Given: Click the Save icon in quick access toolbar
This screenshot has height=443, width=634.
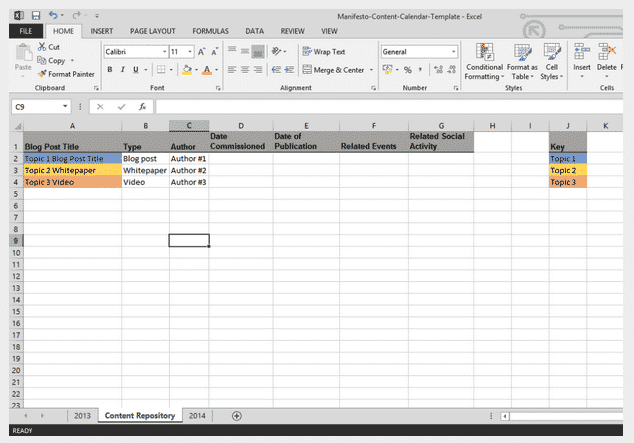Looking at the screenshot, I should click(x=36, y=16).
